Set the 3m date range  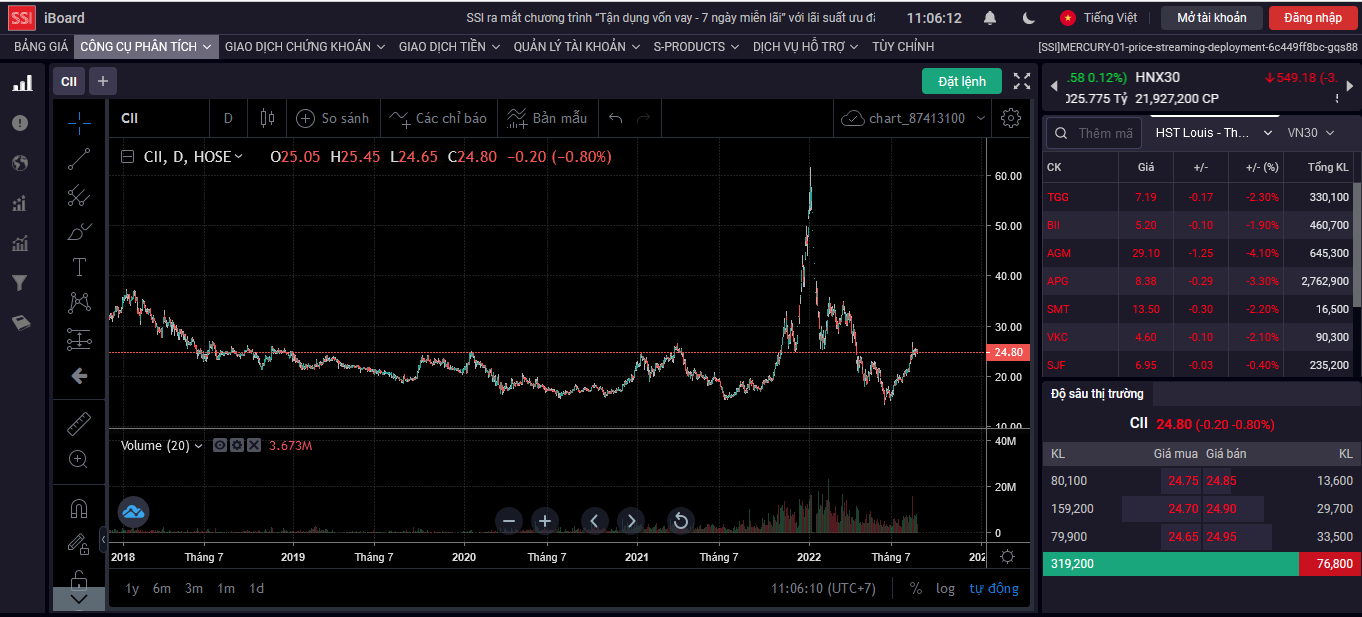pos(194,588)
